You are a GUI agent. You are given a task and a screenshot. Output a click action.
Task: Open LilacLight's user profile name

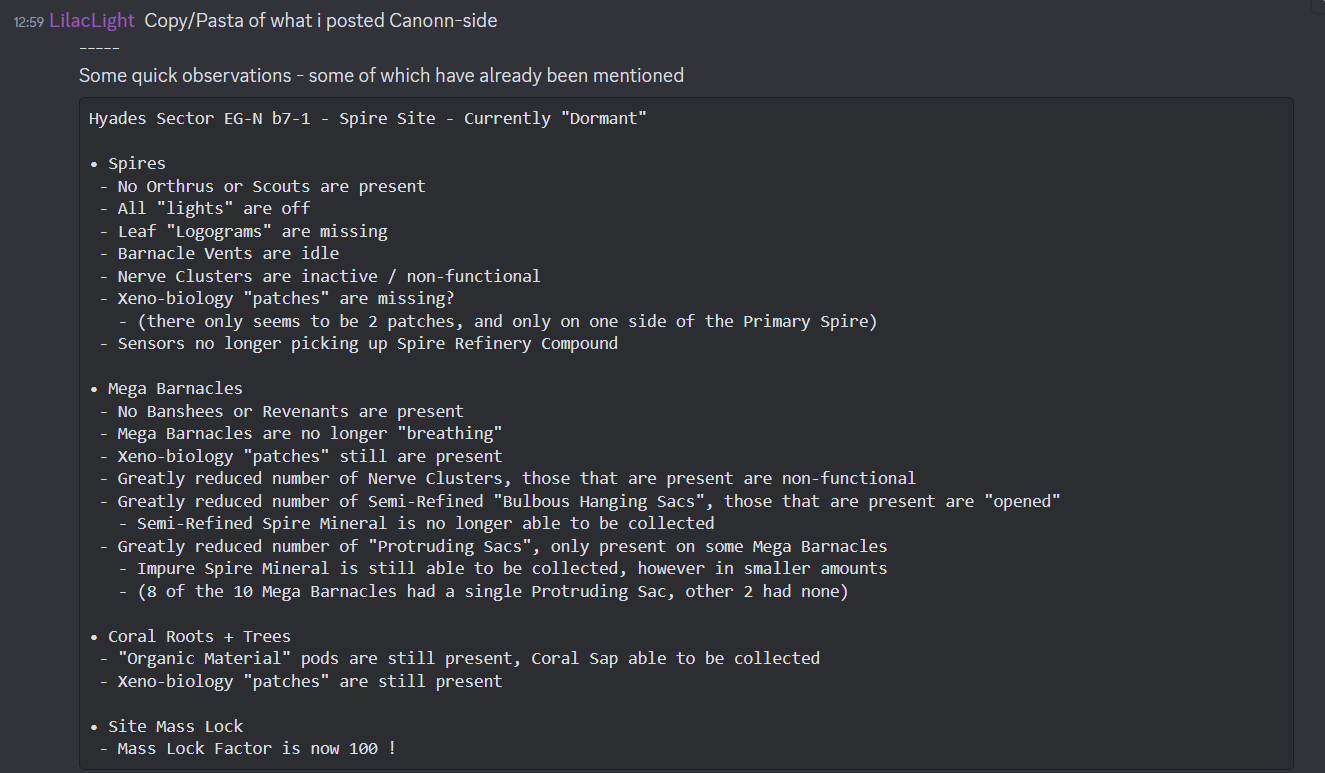pyautogui.click(x=92, y=20)
